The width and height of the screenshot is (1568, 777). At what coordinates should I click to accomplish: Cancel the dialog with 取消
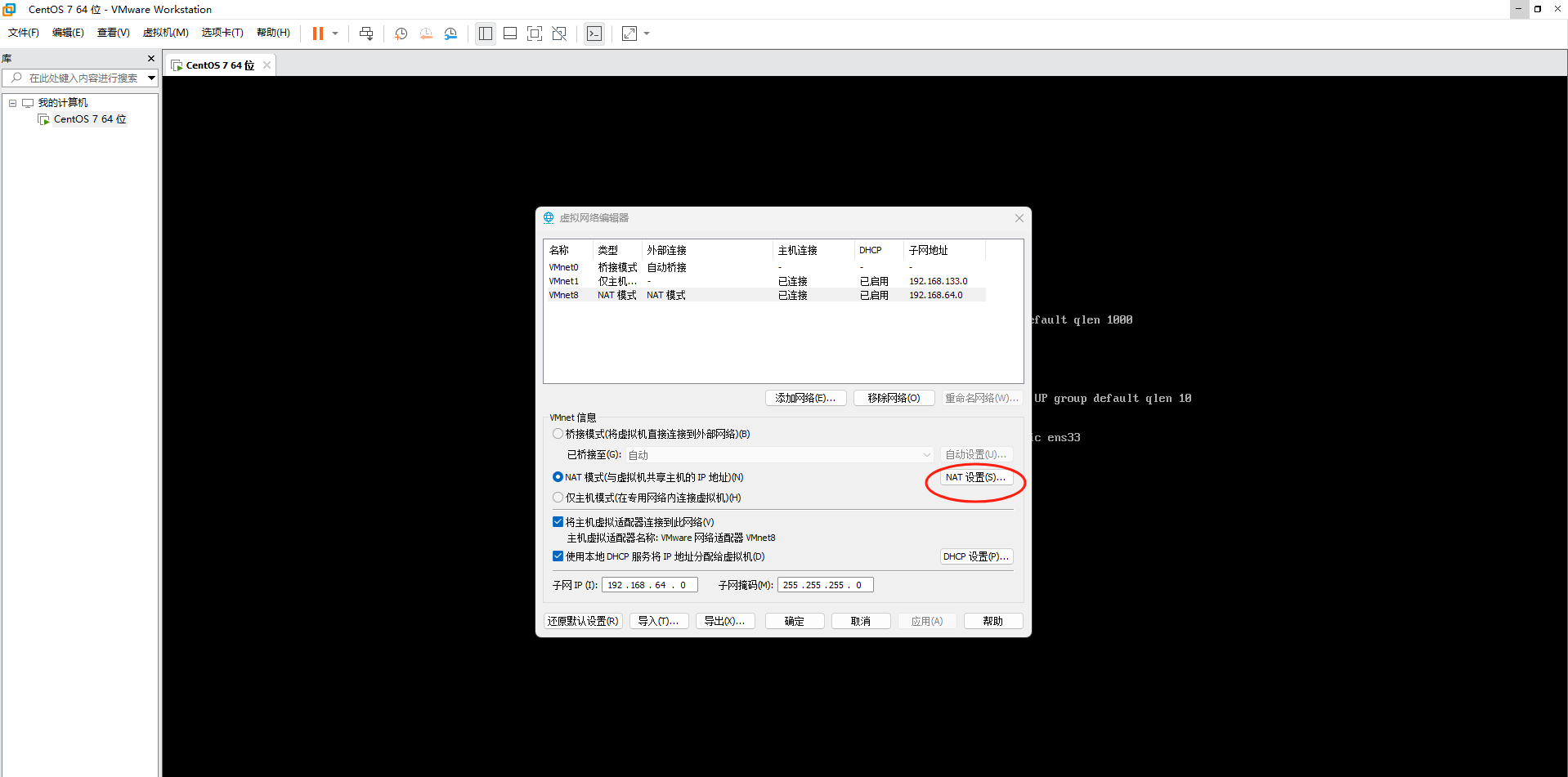(861, 621)
